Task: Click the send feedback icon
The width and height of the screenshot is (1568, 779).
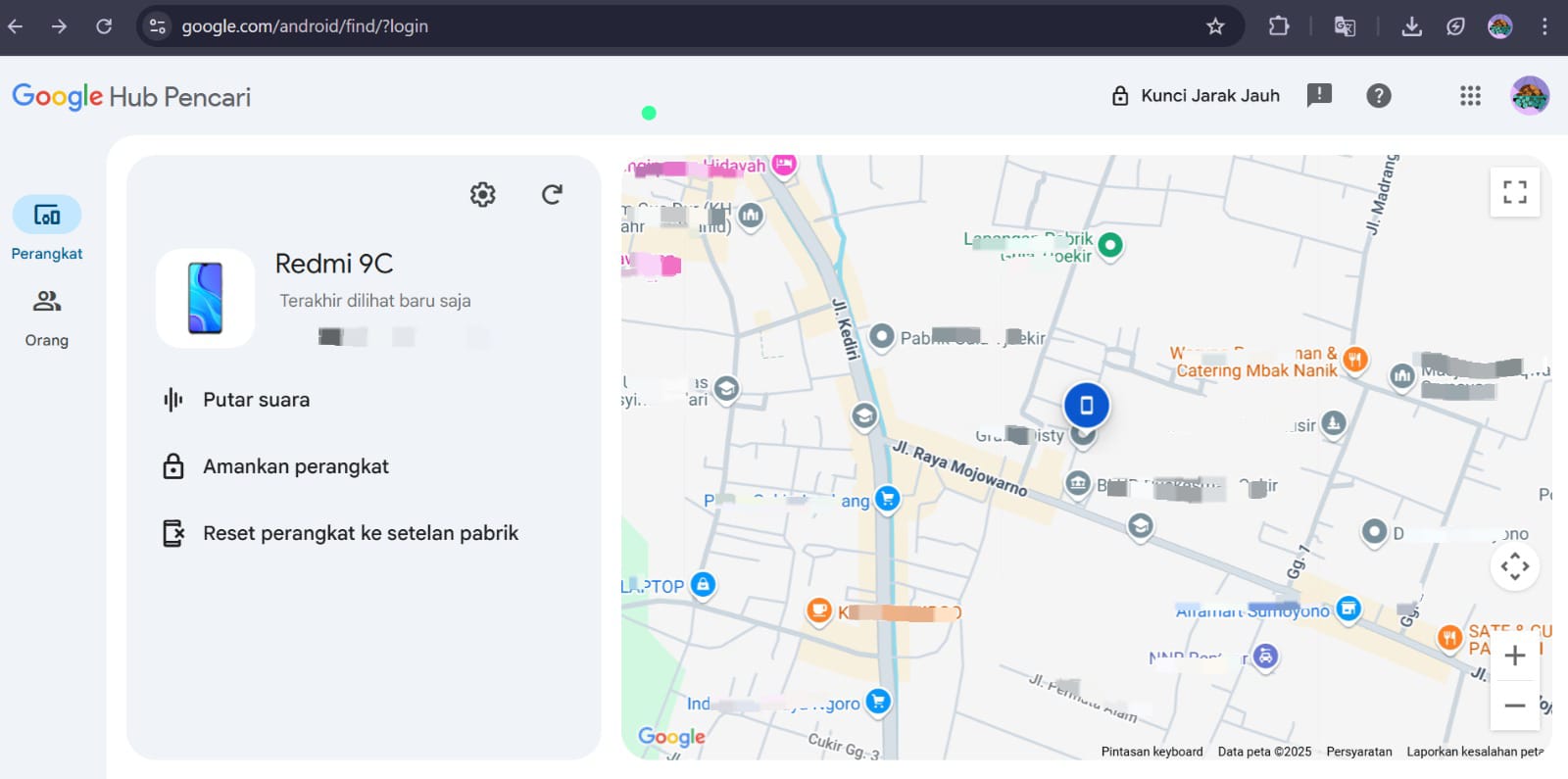Action: [x=1319, y=95]
